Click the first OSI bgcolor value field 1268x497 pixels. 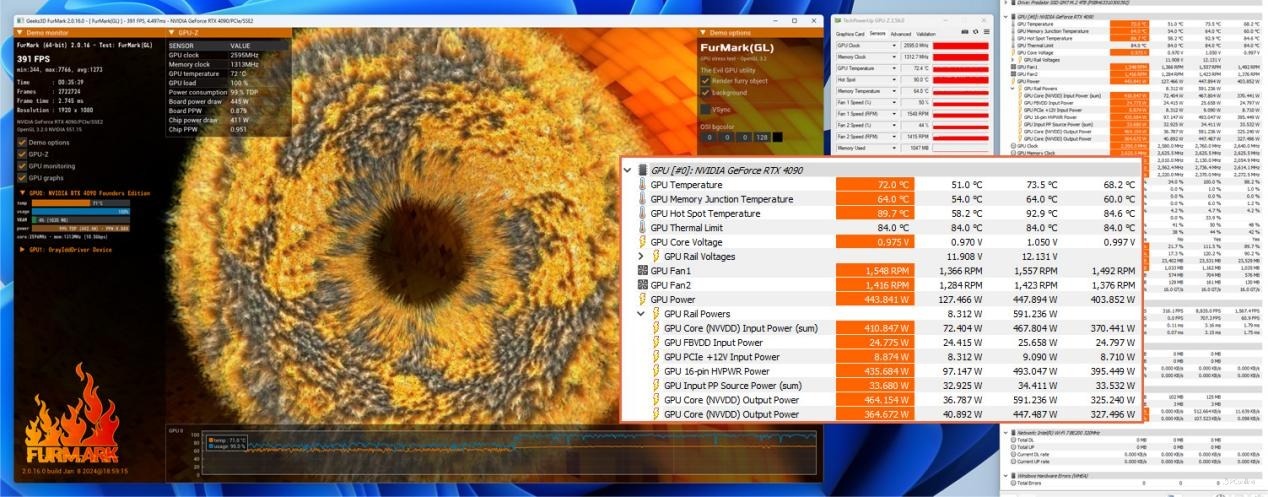point(709,137)
